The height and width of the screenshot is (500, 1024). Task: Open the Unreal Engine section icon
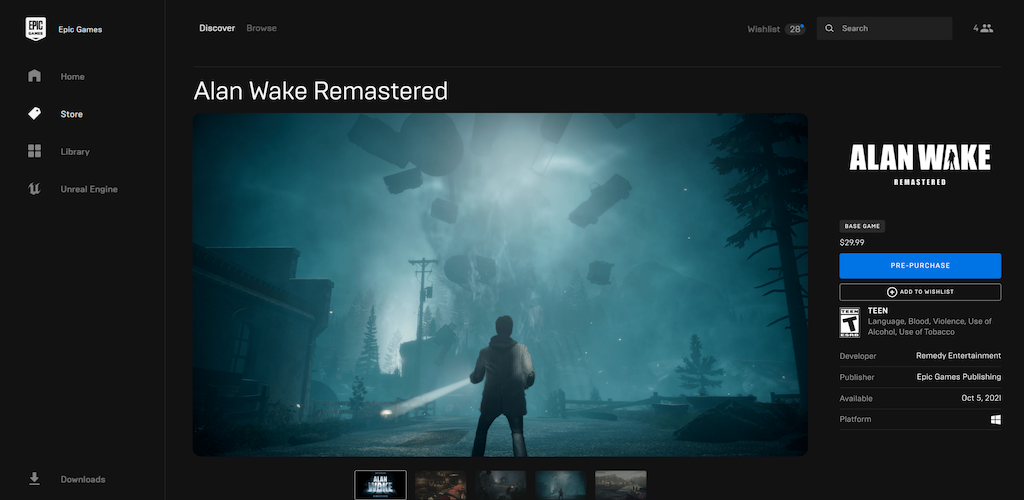pyautogui.click(x=35, y=189)
